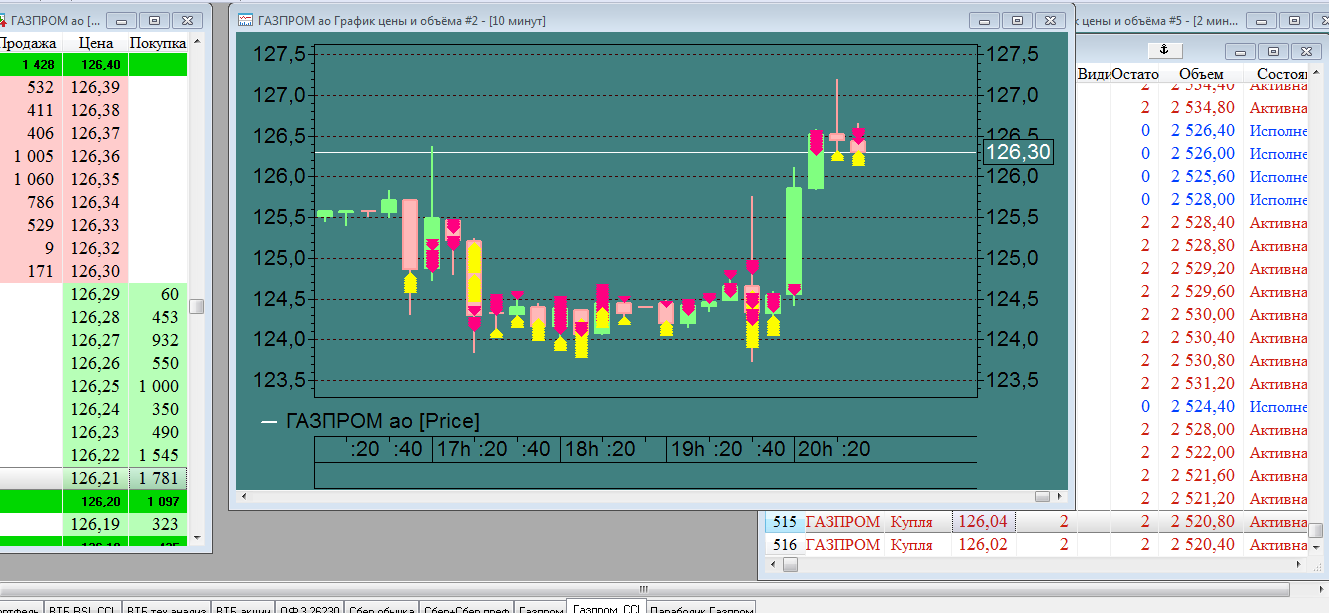
Task: Select bid price 126,29 in order book
Action: tap(95, 294)
